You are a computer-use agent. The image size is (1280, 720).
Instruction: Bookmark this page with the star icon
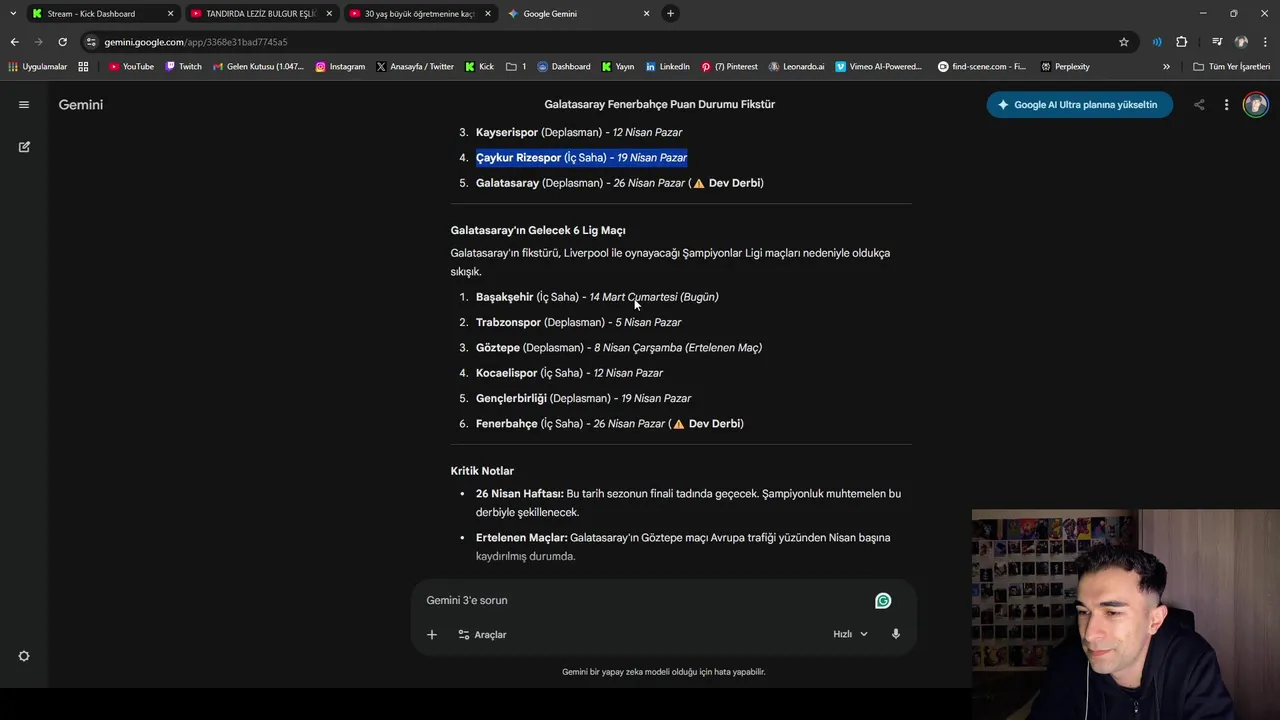click(1124, 42)
